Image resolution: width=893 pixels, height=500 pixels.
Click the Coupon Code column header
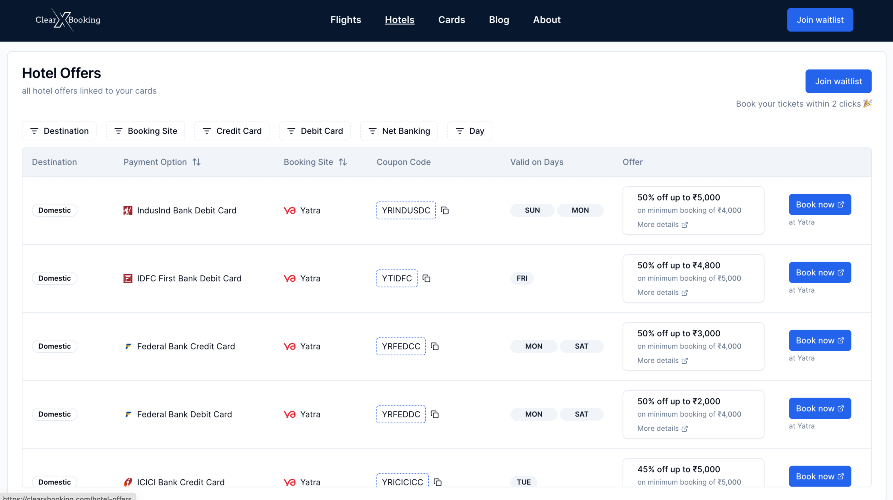[x=403, y=162]
